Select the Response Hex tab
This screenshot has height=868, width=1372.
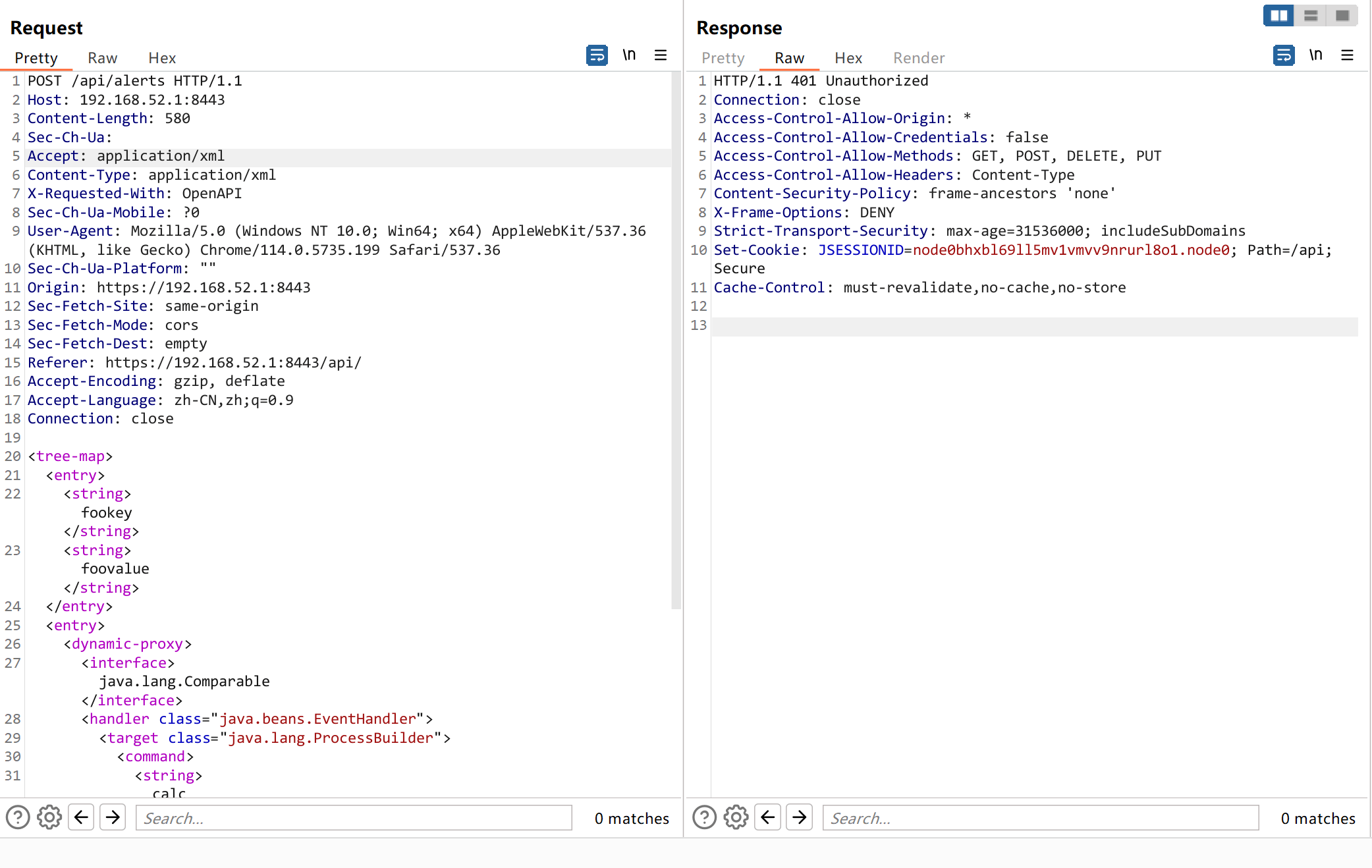(848, 58)
